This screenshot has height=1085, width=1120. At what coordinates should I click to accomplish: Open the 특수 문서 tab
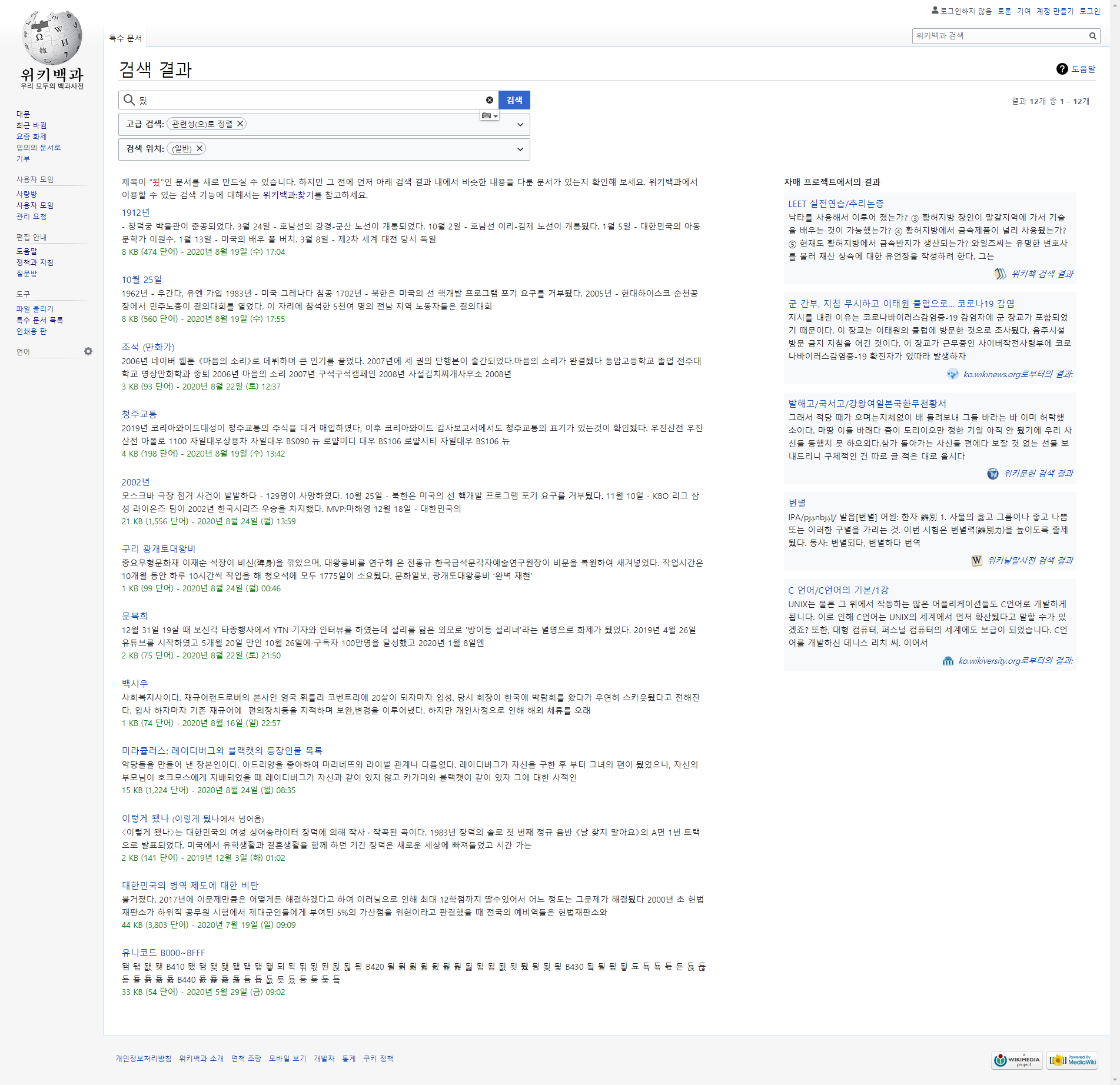click(x=125, y=38)
